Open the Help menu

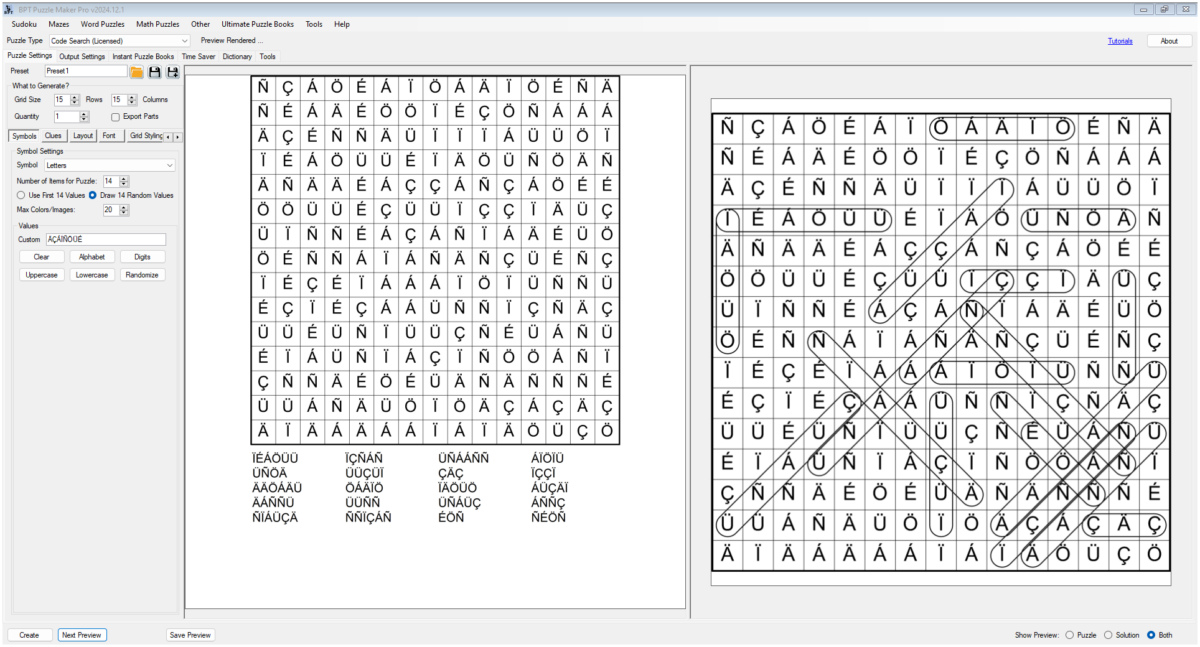[x=342, y=23]
